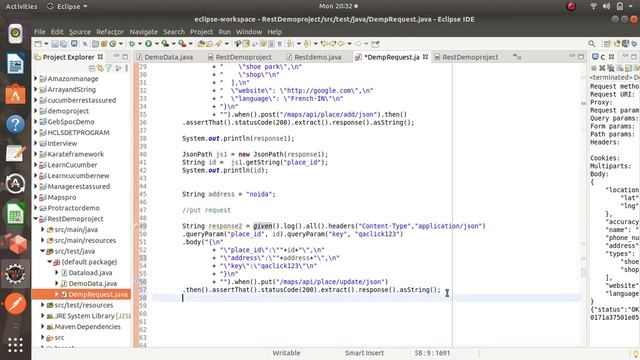Open LibreOffice Calc from the dock
The image size is (640, 360).
coord(15,214)
